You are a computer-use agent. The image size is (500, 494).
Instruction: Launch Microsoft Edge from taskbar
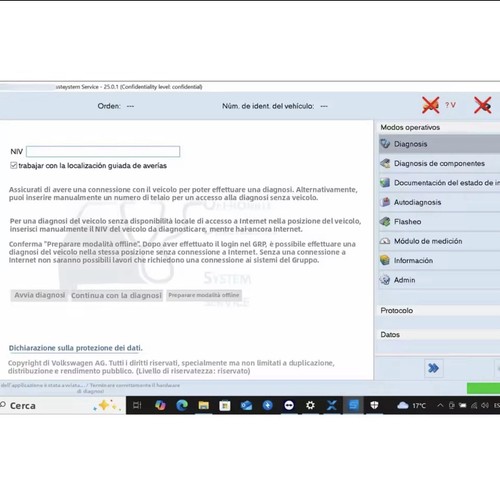coord(182,405)
